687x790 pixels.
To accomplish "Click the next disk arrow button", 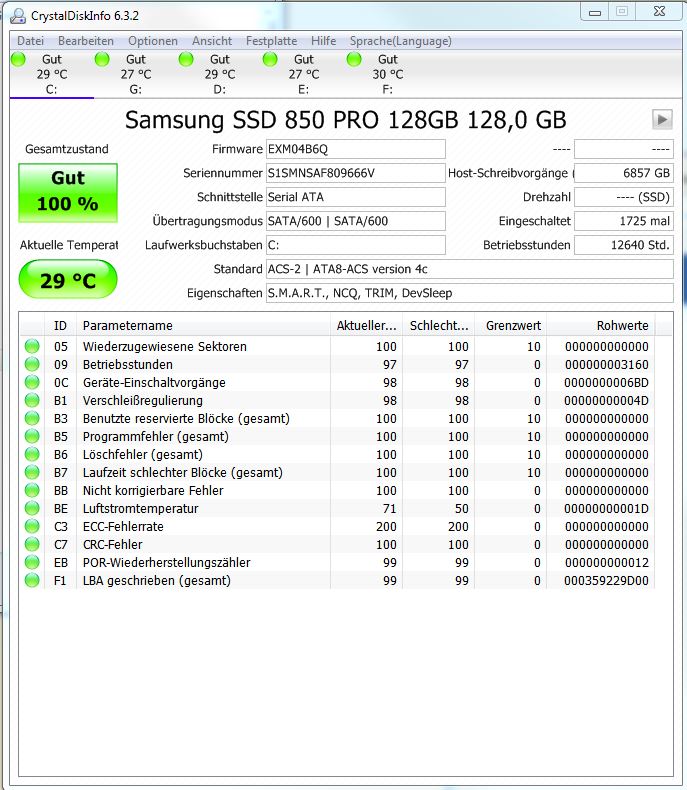I will pos(662,119).
